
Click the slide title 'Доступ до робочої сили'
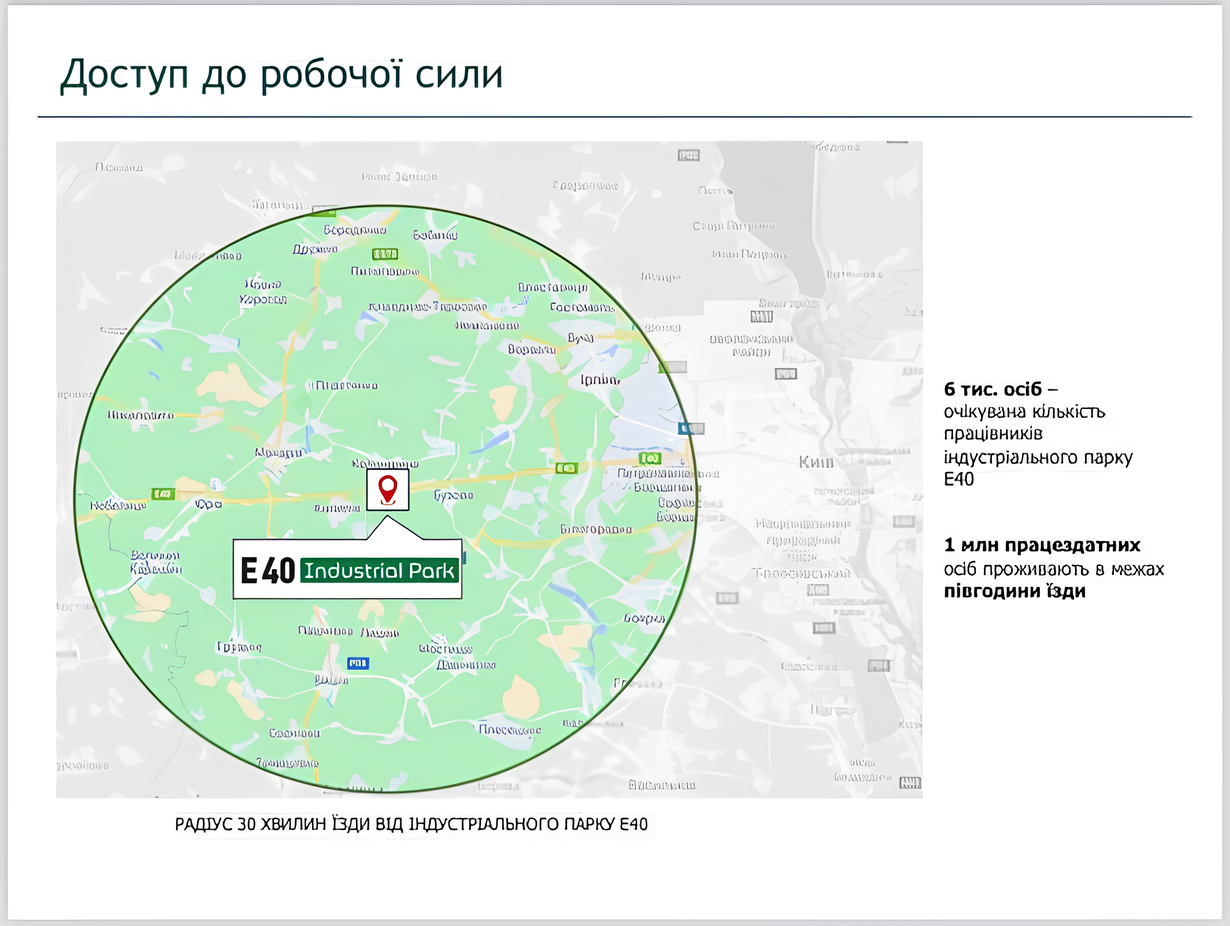pos(281,76)
